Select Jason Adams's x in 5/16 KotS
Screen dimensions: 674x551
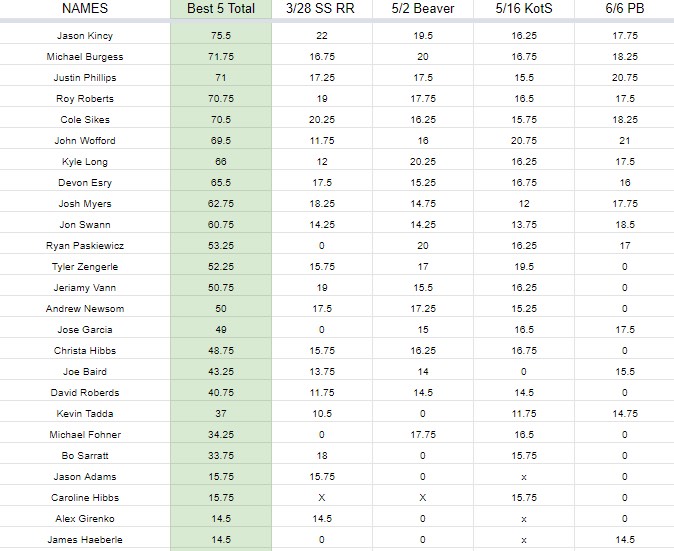(524, 477)
